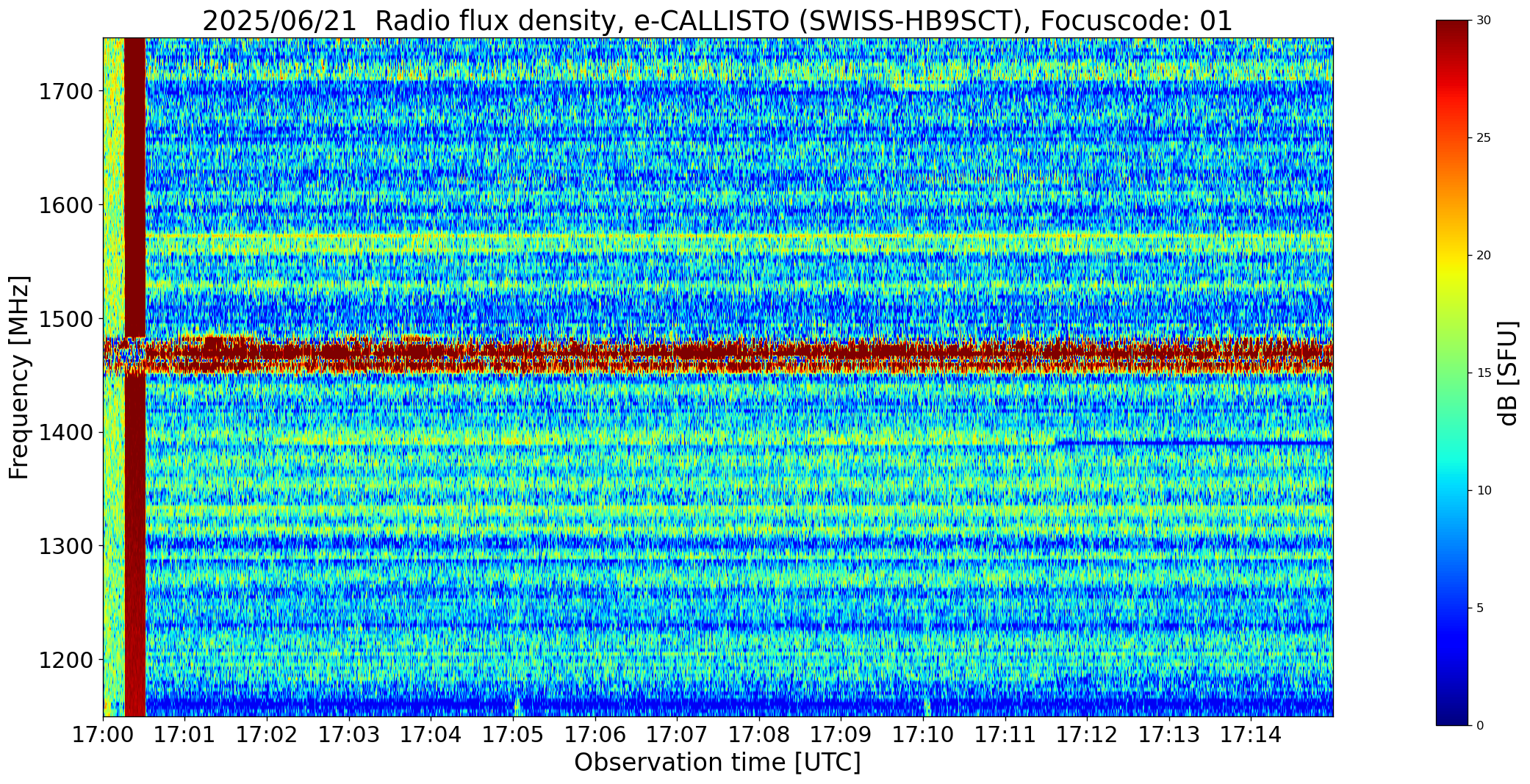
Task: Click the plot title mentioning e-CALLISTO
Action: click(x=717, y=21)
